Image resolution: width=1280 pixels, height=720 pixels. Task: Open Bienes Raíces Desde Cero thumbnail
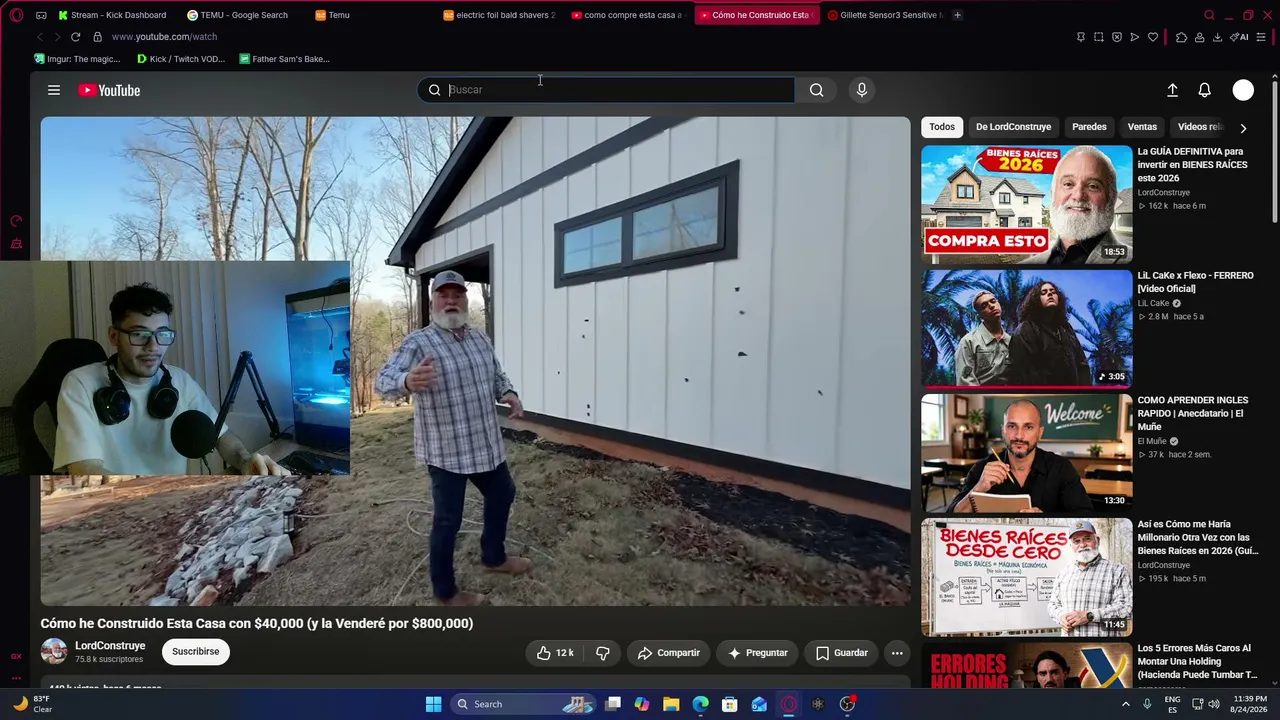[1026, 577]
